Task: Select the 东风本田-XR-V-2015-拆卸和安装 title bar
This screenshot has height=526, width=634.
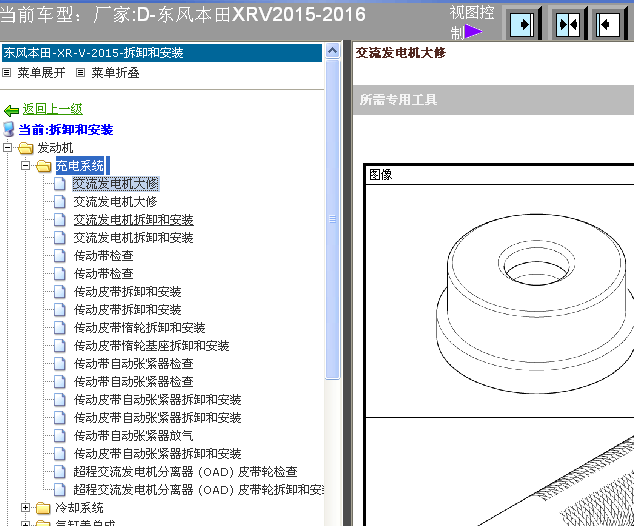Action: (162, 53)
